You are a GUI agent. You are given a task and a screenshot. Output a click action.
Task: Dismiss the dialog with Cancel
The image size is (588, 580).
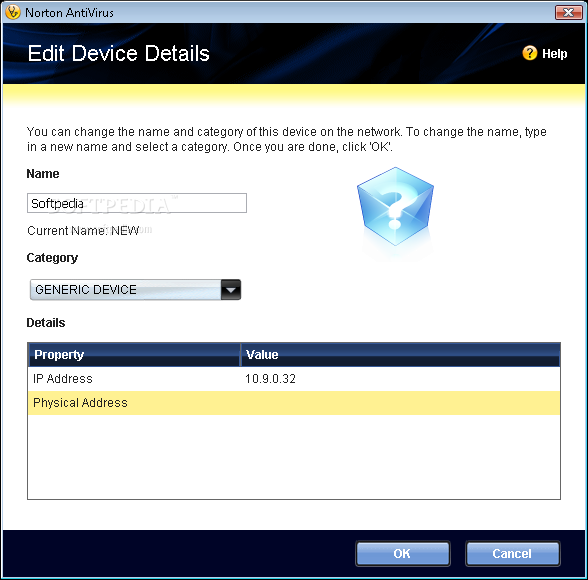(513, 553)
